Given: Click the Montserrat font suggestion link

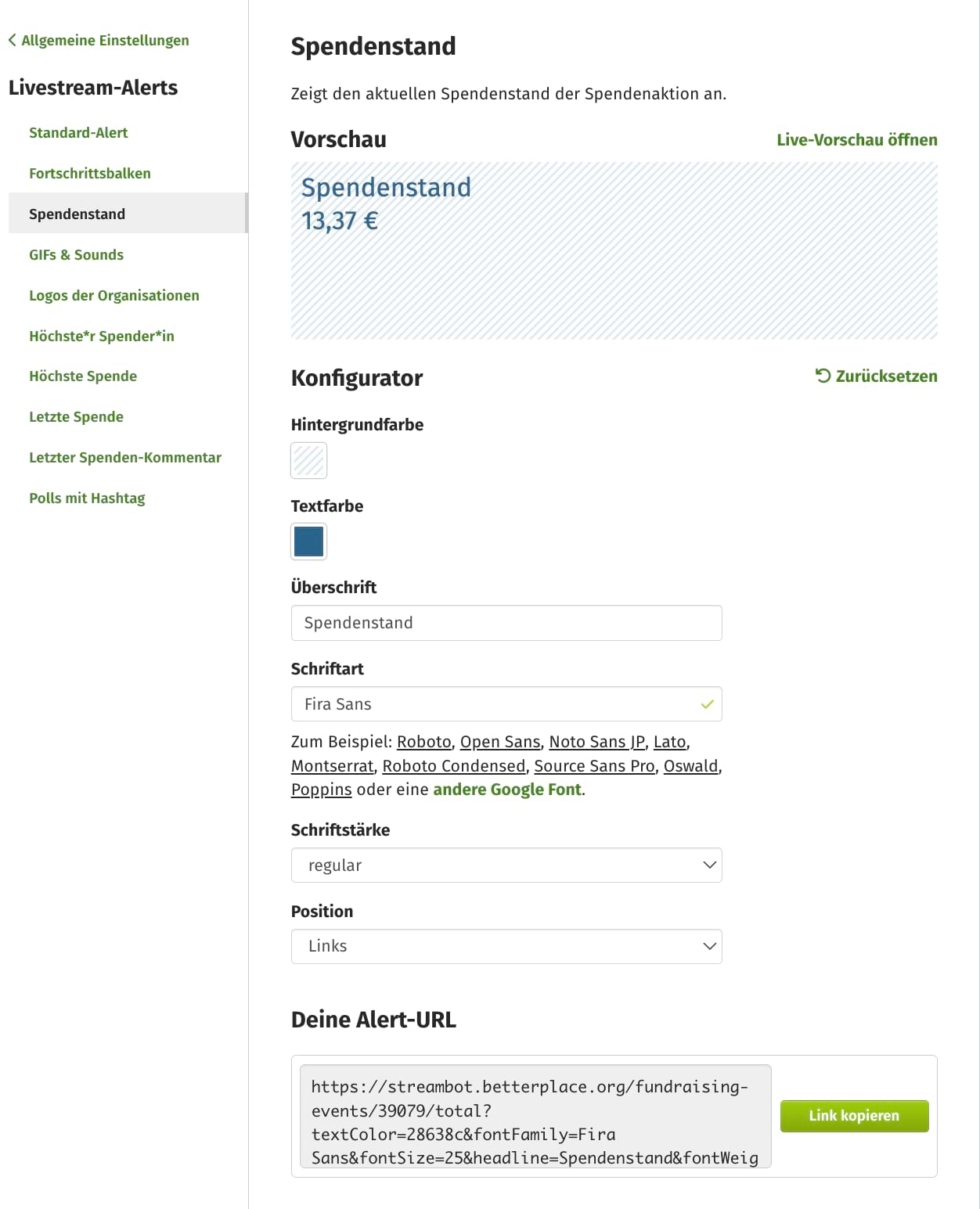Looking at the screenshot, I should [x=331, y=766].
